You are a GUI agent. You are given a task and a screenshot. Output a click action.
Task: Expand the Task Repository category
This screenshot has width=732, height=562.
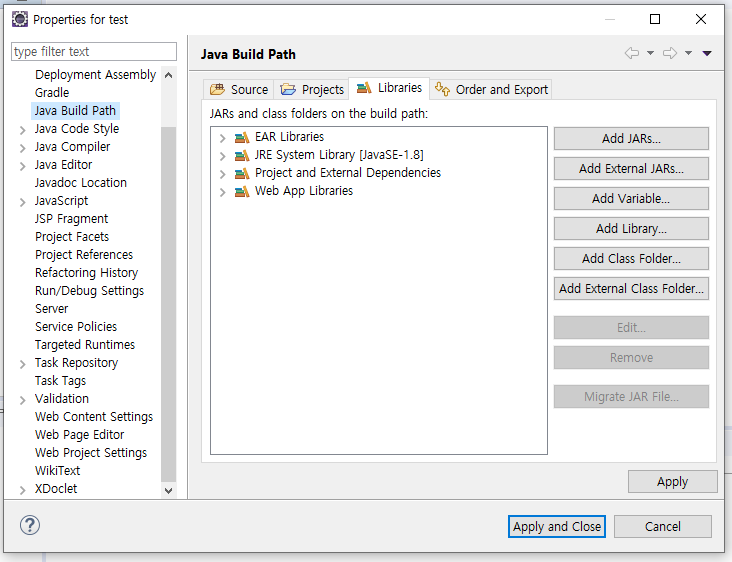coord(22,364)
